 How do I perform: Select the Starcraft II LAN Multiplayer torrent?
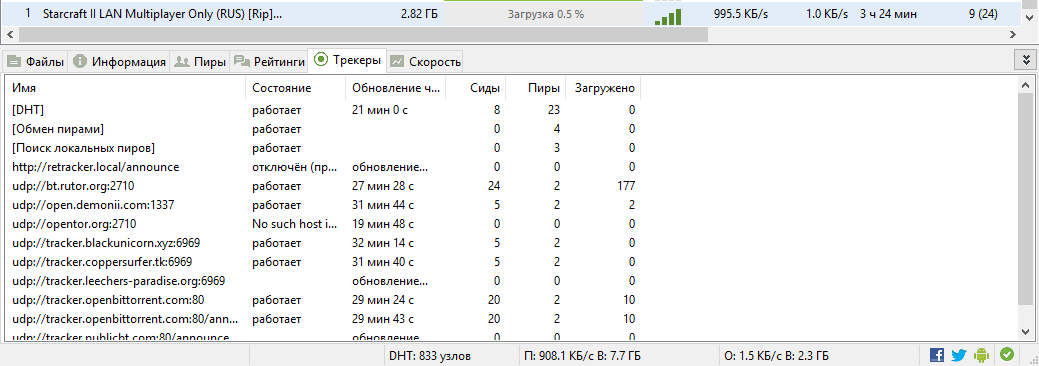point(162,13)
